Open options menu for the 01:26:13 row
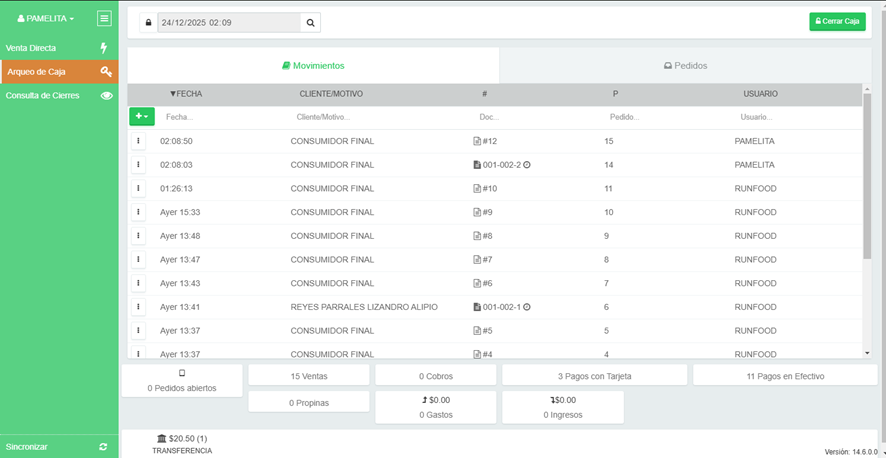 tap(138, 189)
